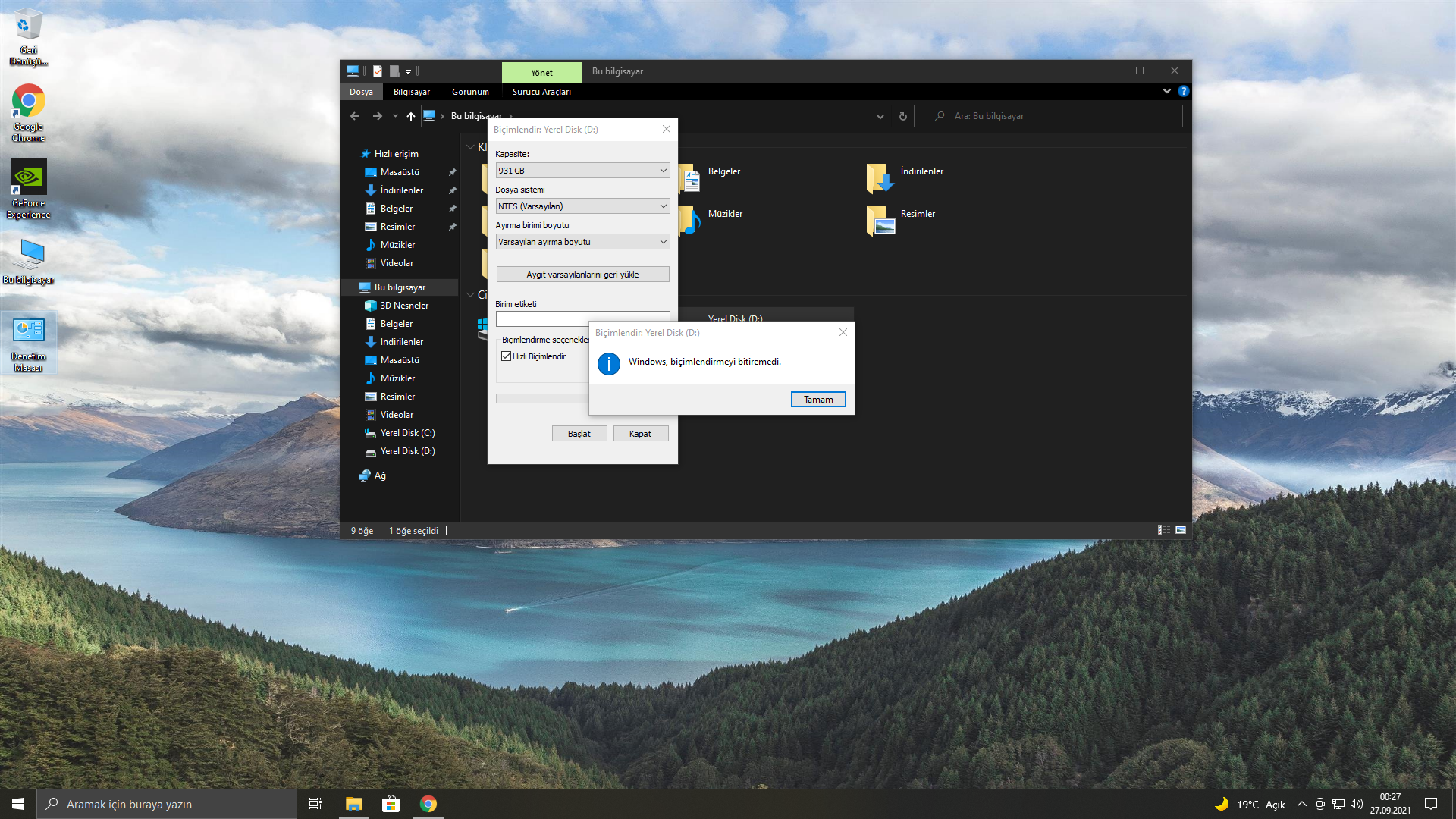
Task: Click the volume icon in system tray
Action: 1357,804
